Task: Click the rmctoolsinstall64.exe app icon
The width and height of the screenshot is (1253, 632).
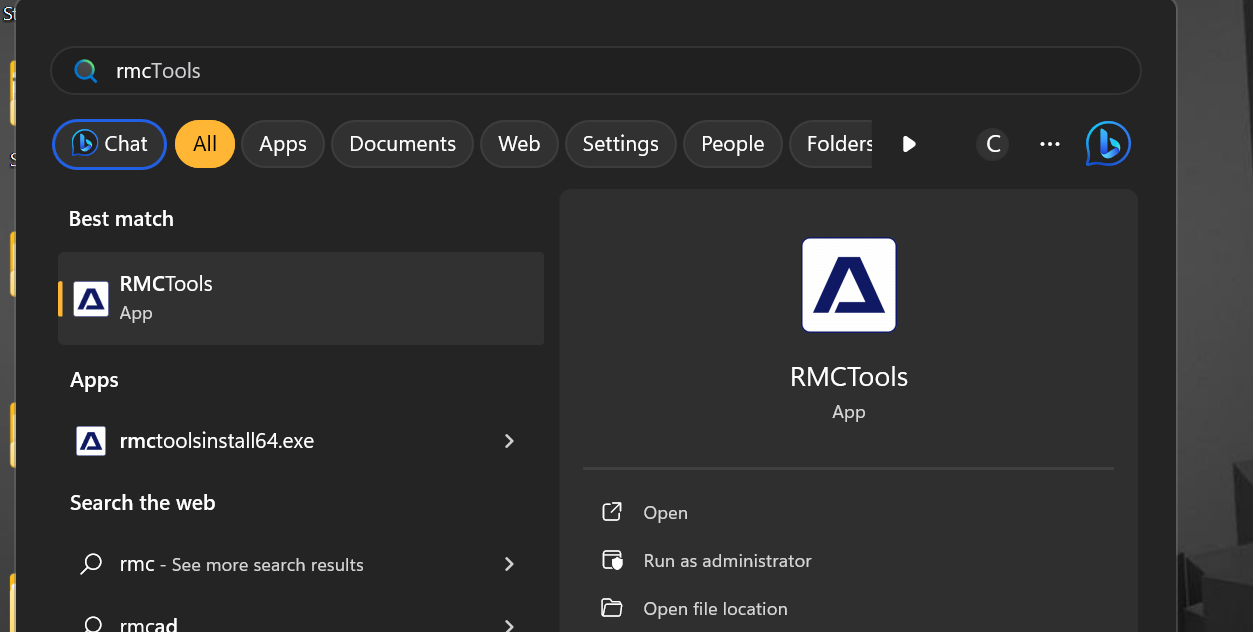Action: coord(91,441)
